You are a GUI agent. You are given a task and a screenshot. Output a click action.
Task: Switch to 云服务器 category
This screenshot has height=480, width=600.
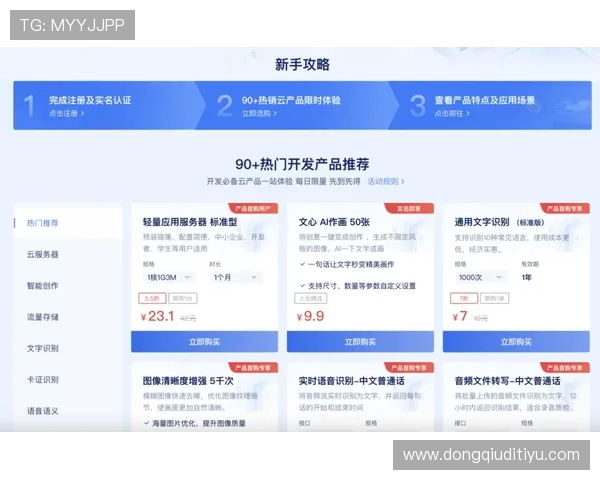click(x=42, y=254)
